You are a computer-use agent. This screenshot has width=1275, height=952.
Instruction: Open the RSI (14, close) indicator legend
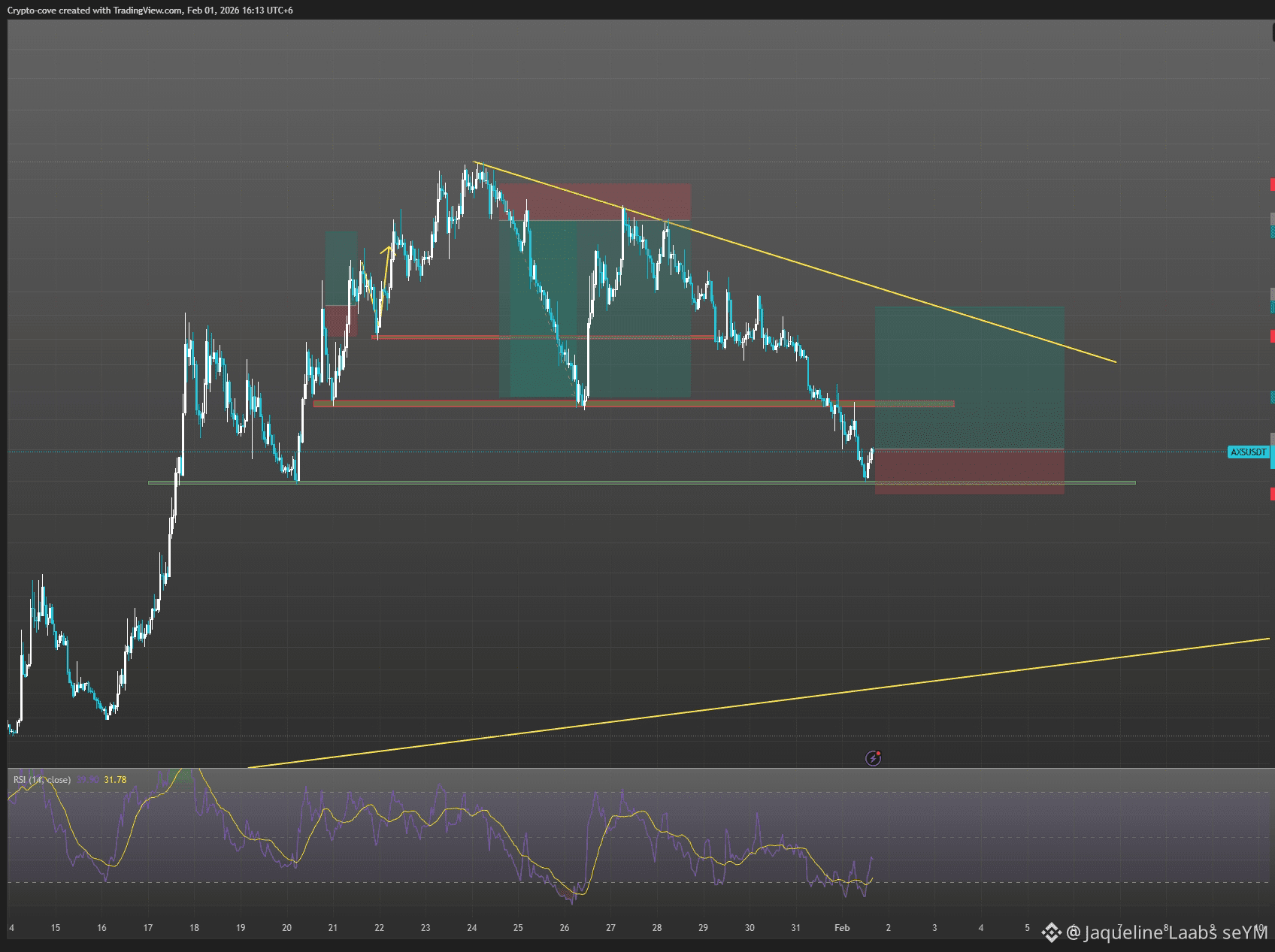pyautogui.click(x=42, y=780)
